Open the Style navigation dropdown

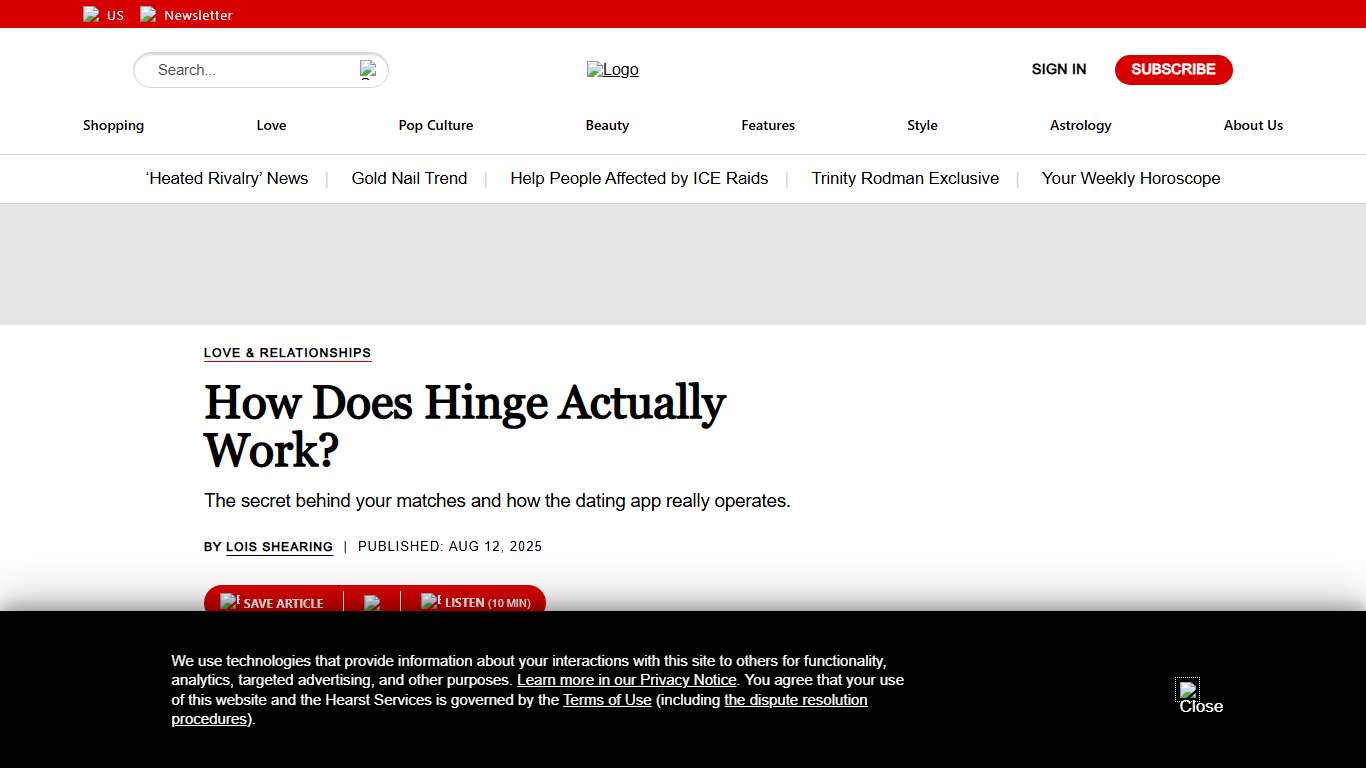922,125
